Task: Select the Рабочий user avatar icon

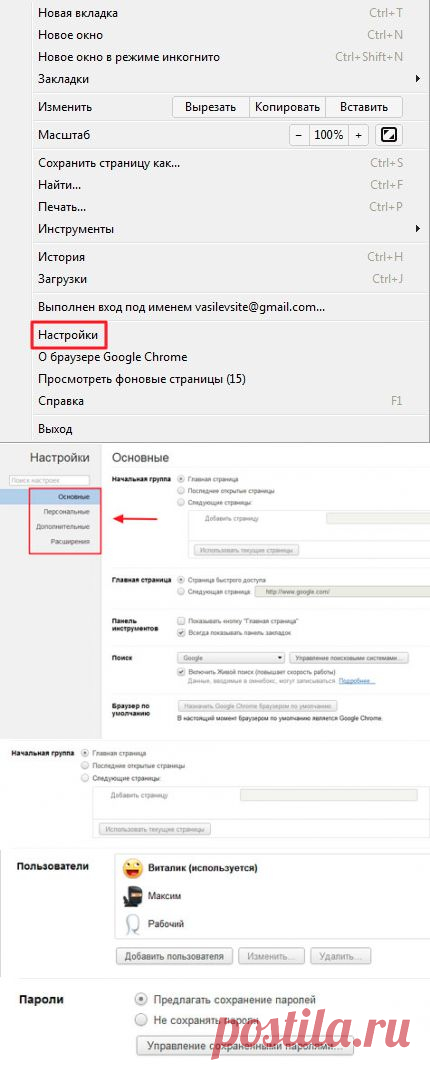Action: 132,923
